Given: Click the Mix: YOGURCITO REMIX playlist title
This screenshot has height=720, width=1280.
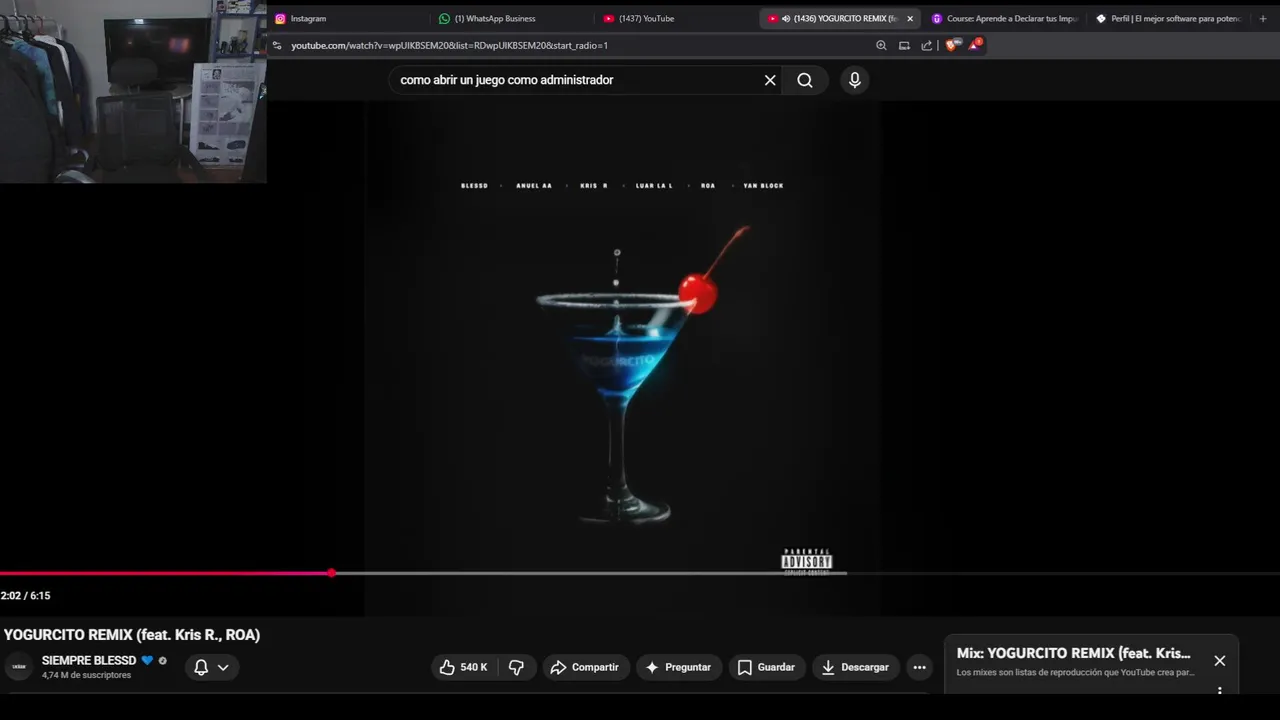Looking at the screenshot, I should pos(1074,653).
